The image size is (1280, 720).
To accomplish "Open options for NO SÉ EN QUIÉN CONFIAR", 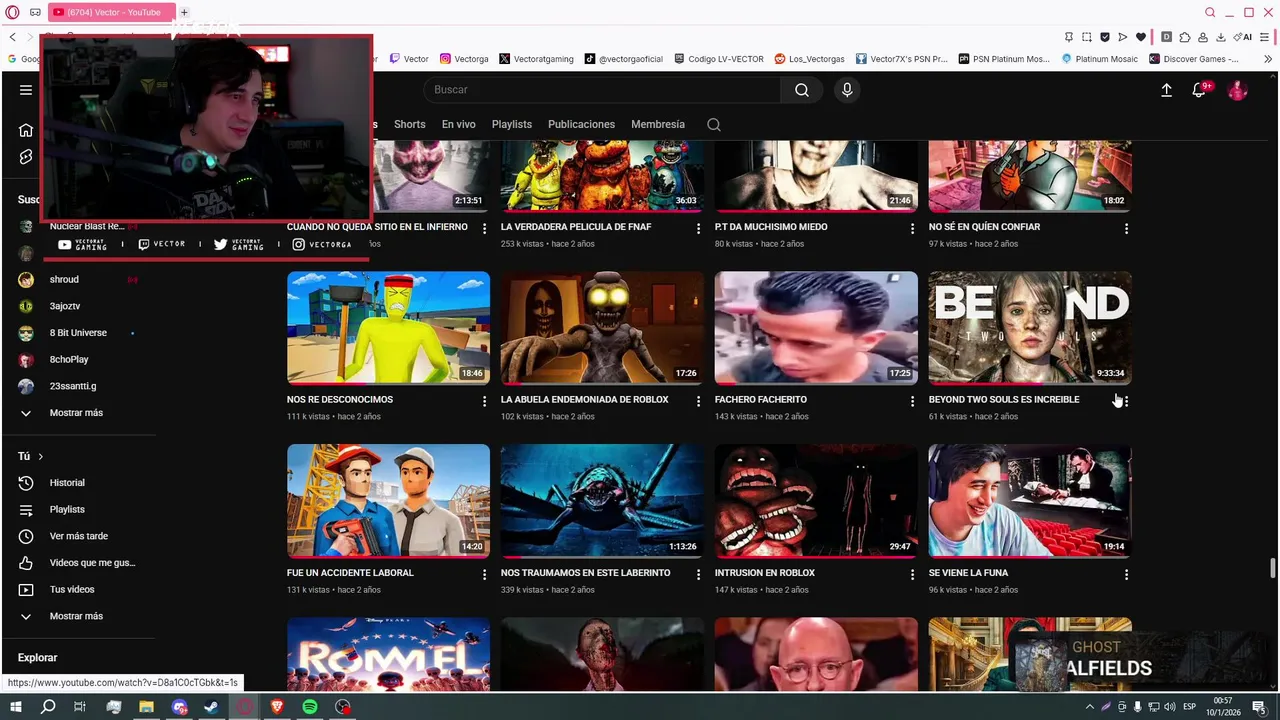I will click(1126, 229).
